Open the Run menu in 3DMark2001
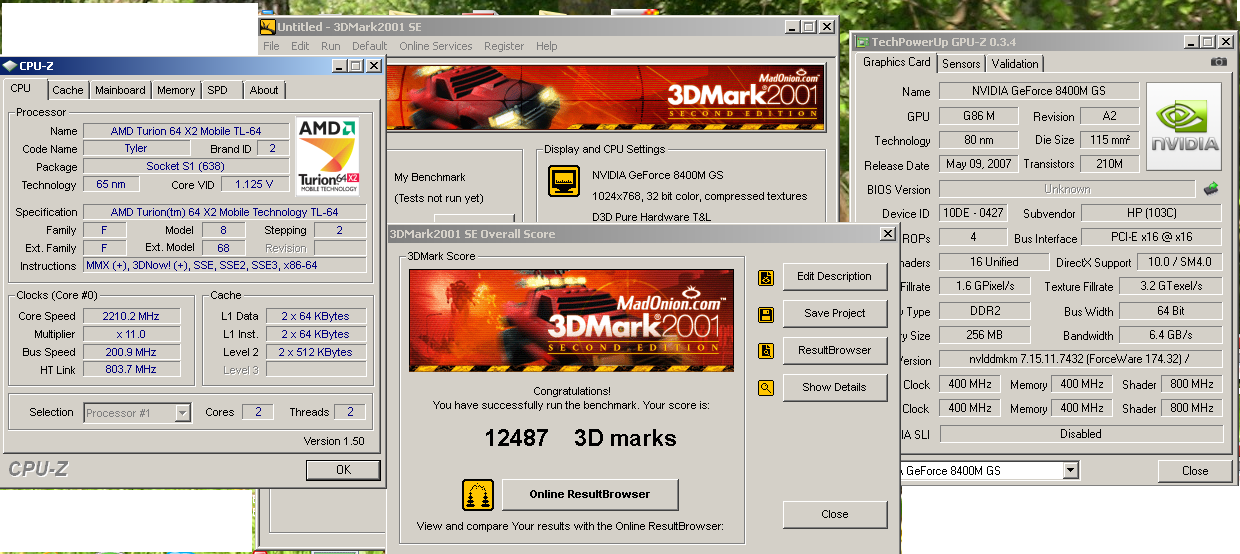 (x=331, y=46)
